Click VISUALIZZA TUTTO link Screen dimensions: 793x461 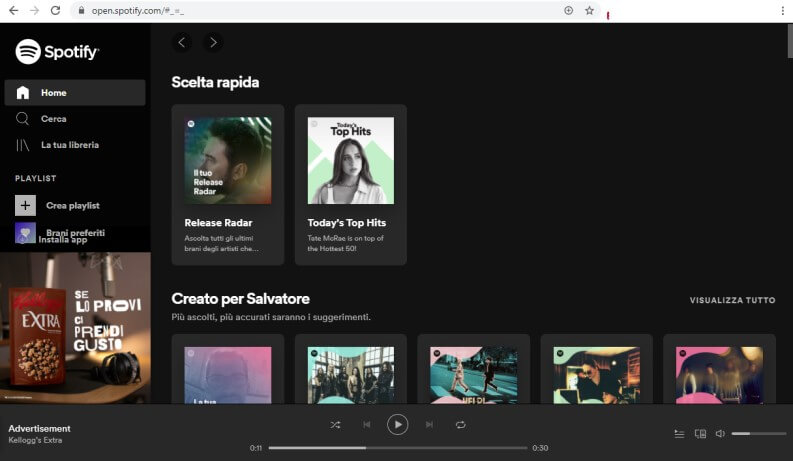point(732,300)
